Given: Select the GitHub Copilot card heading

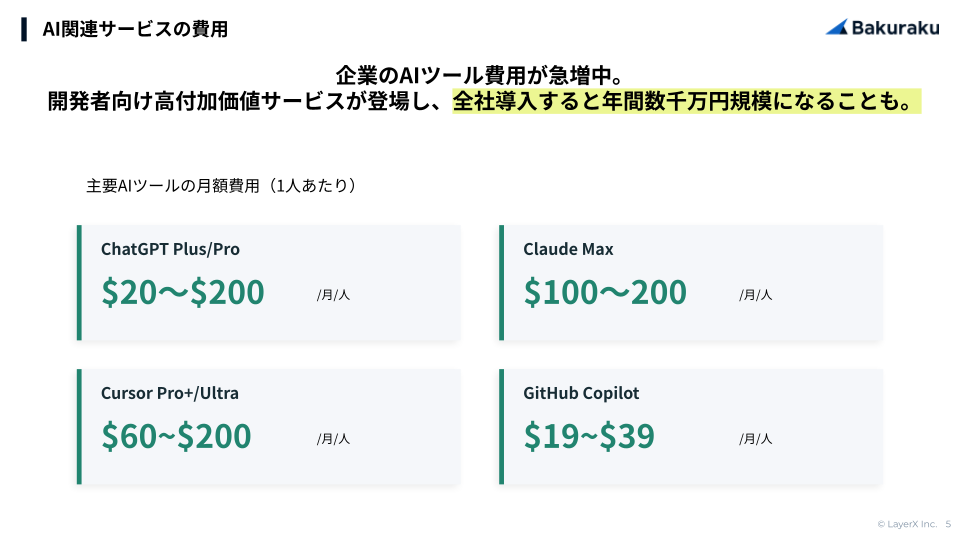Looking at the screenshot, I should [x=581, y=393].
